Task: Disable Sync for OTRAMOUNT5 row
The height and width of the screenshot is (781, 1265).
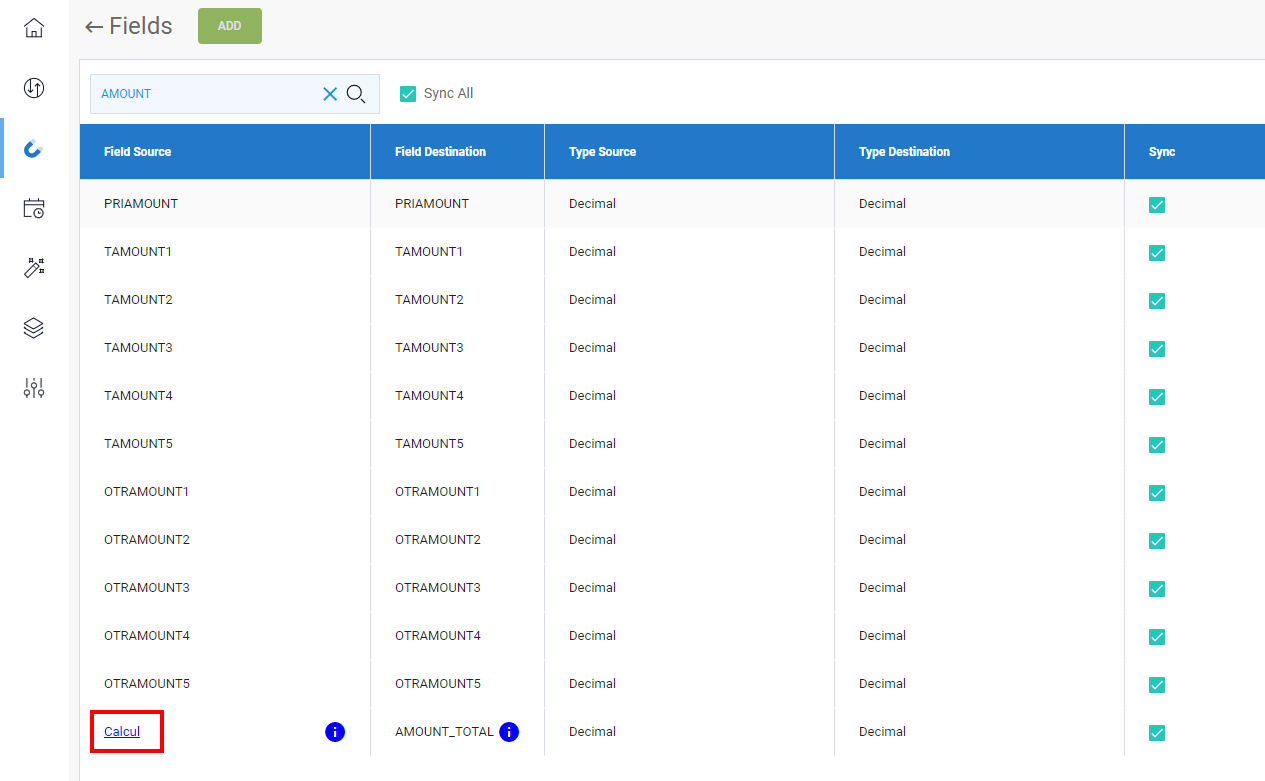Action: [x=1157, y=685]
